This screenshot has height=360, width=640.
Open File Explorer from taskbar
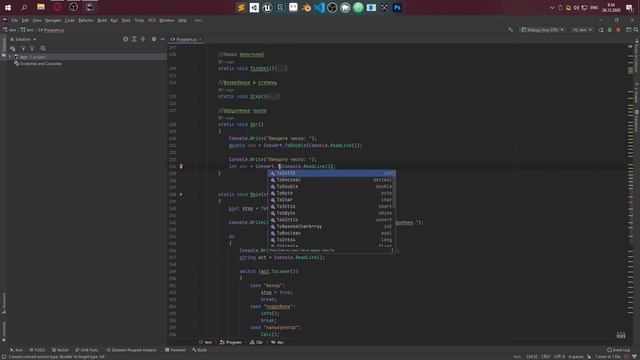(41, 7)
